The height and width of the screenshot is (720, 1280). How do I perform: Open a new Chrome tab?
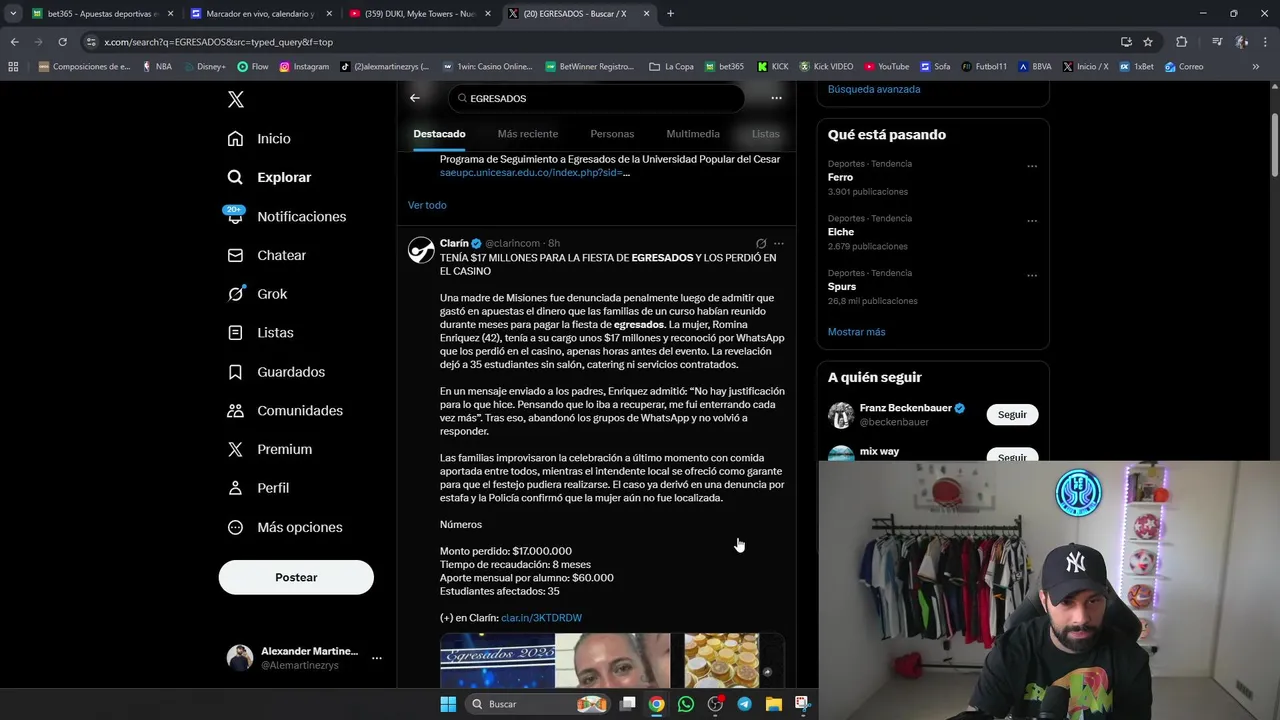point(670,14)
